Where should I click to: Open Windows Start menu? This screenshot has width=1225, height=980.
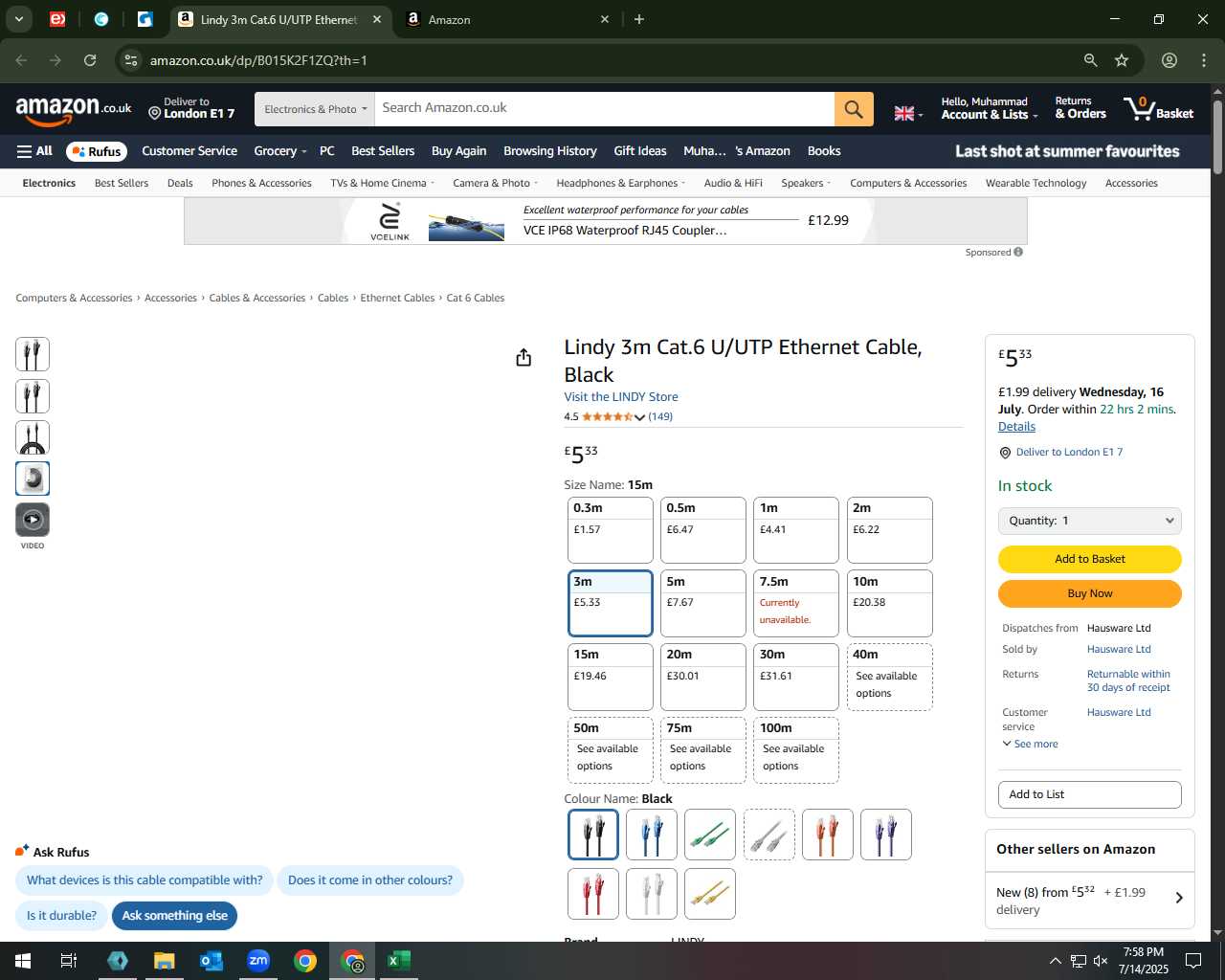tap(22, 961)
